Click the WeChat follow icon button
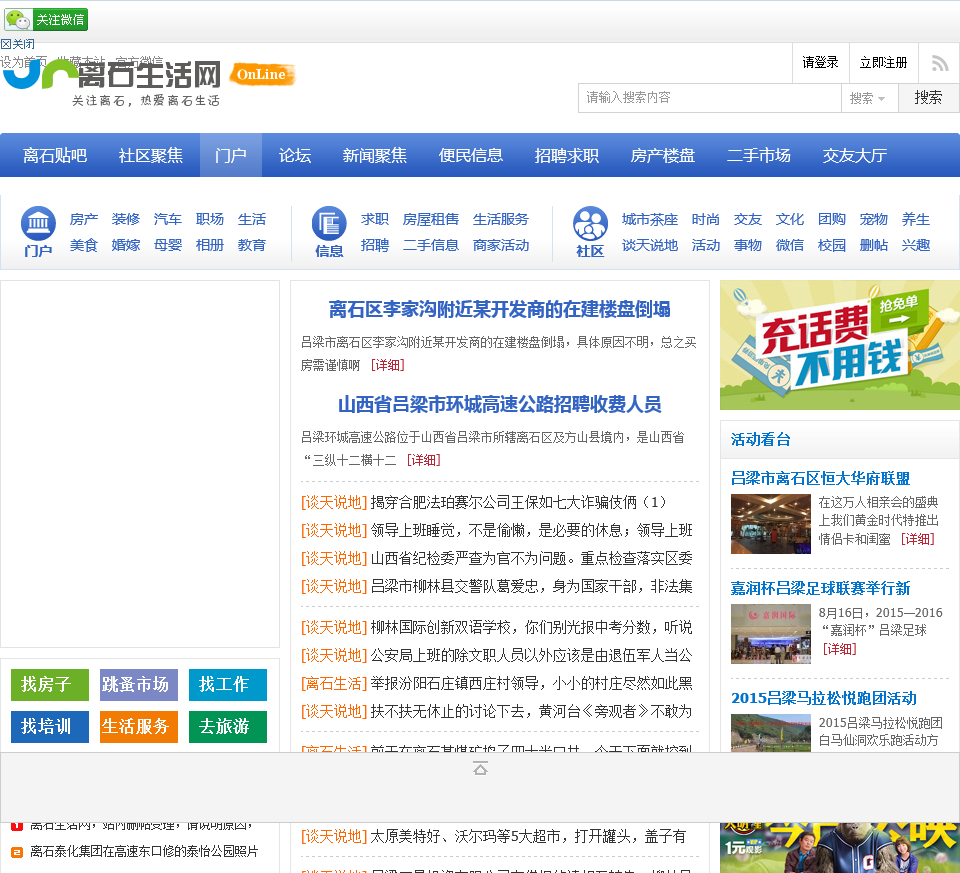The height and width of the screenshot is (873, 960). point(46,20)
